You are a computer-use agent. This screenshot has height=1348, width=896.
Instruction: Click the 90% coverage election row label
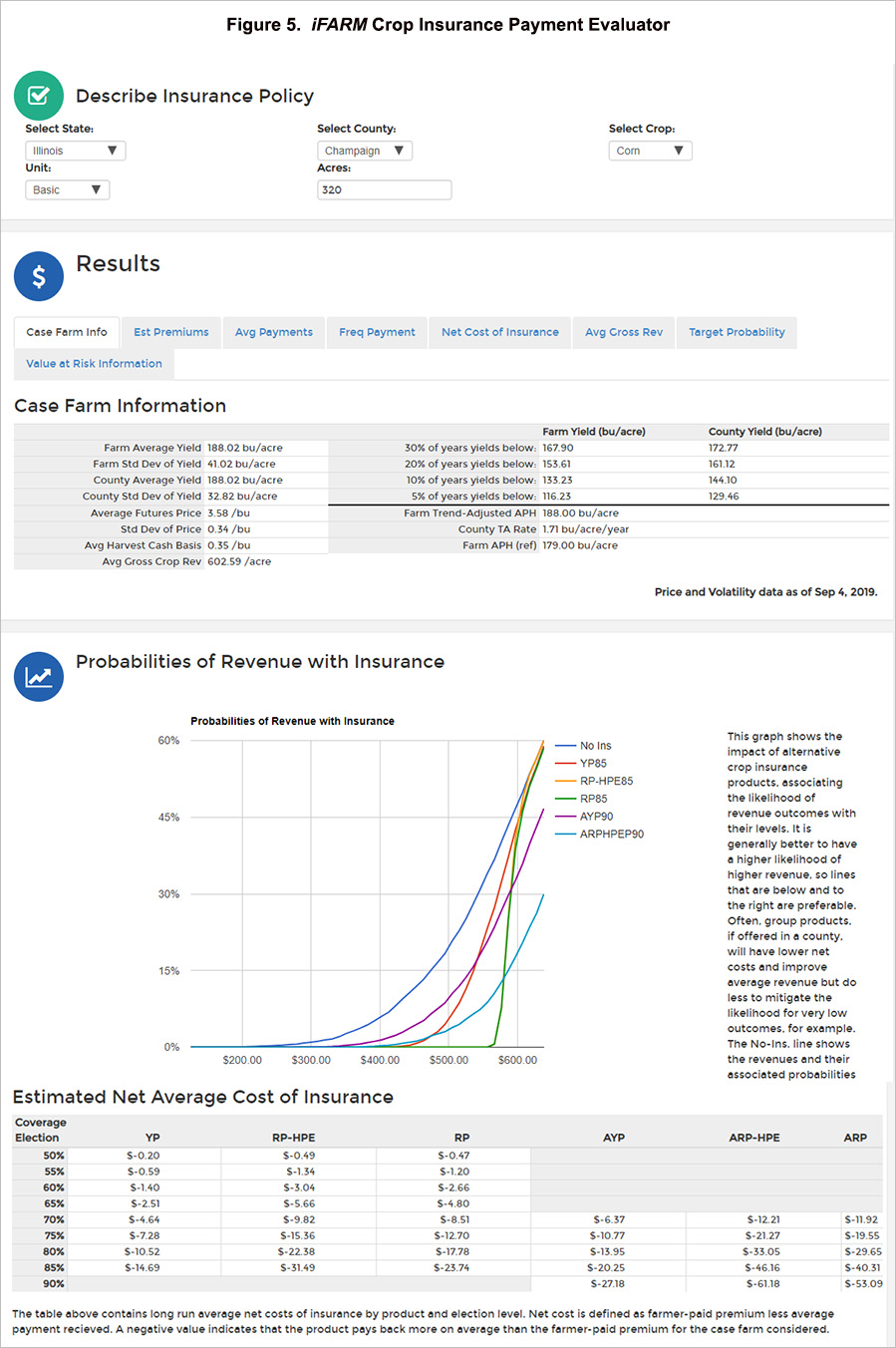(x=54, y=1283)
